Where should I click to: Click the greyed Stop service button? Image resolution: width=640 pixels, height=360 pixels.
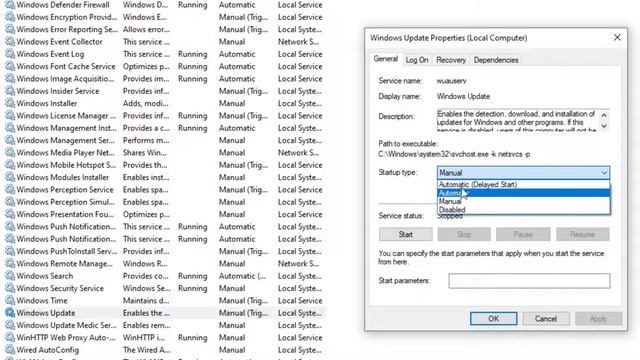[x=464, y=234]
